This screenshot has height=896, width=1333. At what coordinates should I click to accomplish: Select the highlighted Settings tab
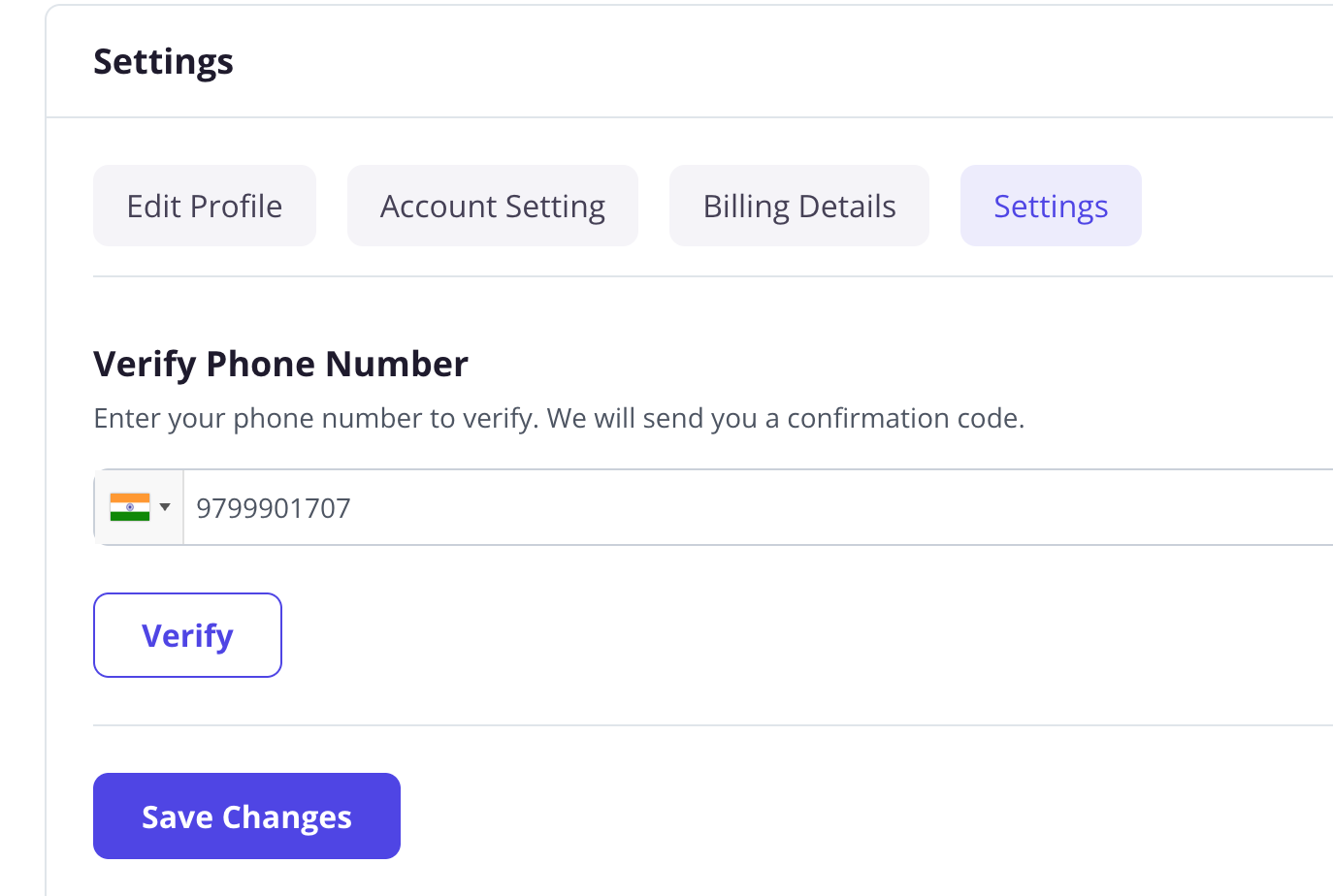pos(1051,206)
